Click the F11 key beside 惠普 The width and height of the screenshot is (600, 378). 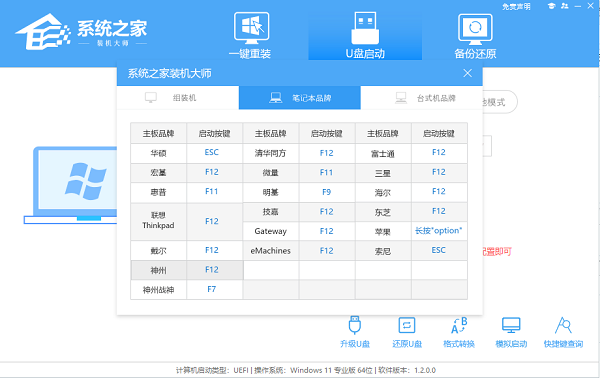pyautogui.click(x=215, y=192)
